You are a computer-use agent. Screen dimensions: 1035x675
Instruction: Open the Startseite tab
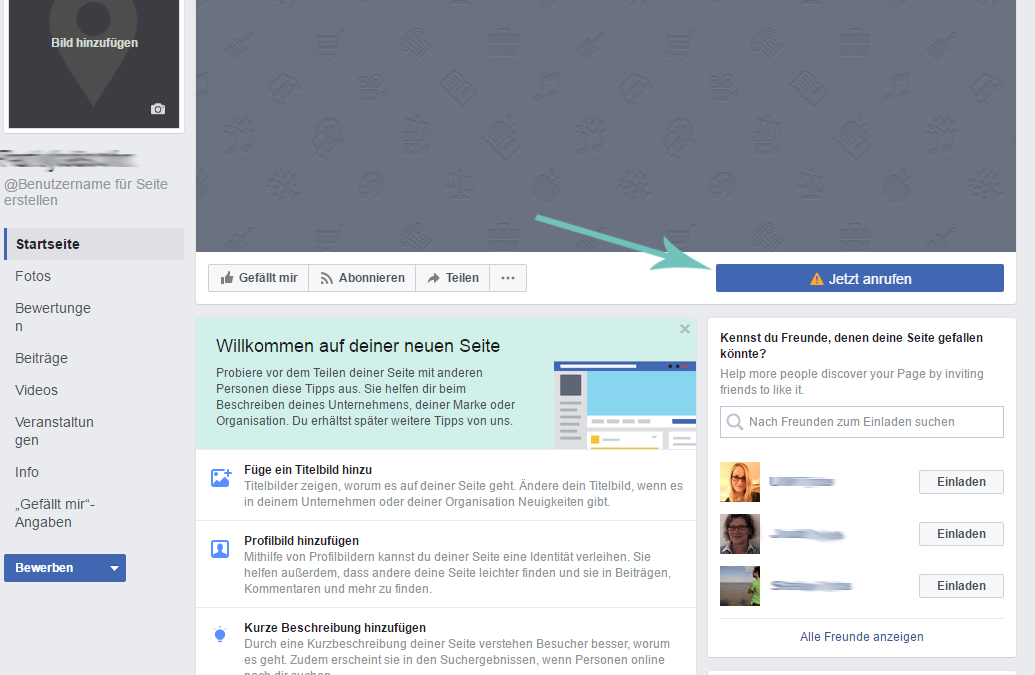[x=94, y=244]
